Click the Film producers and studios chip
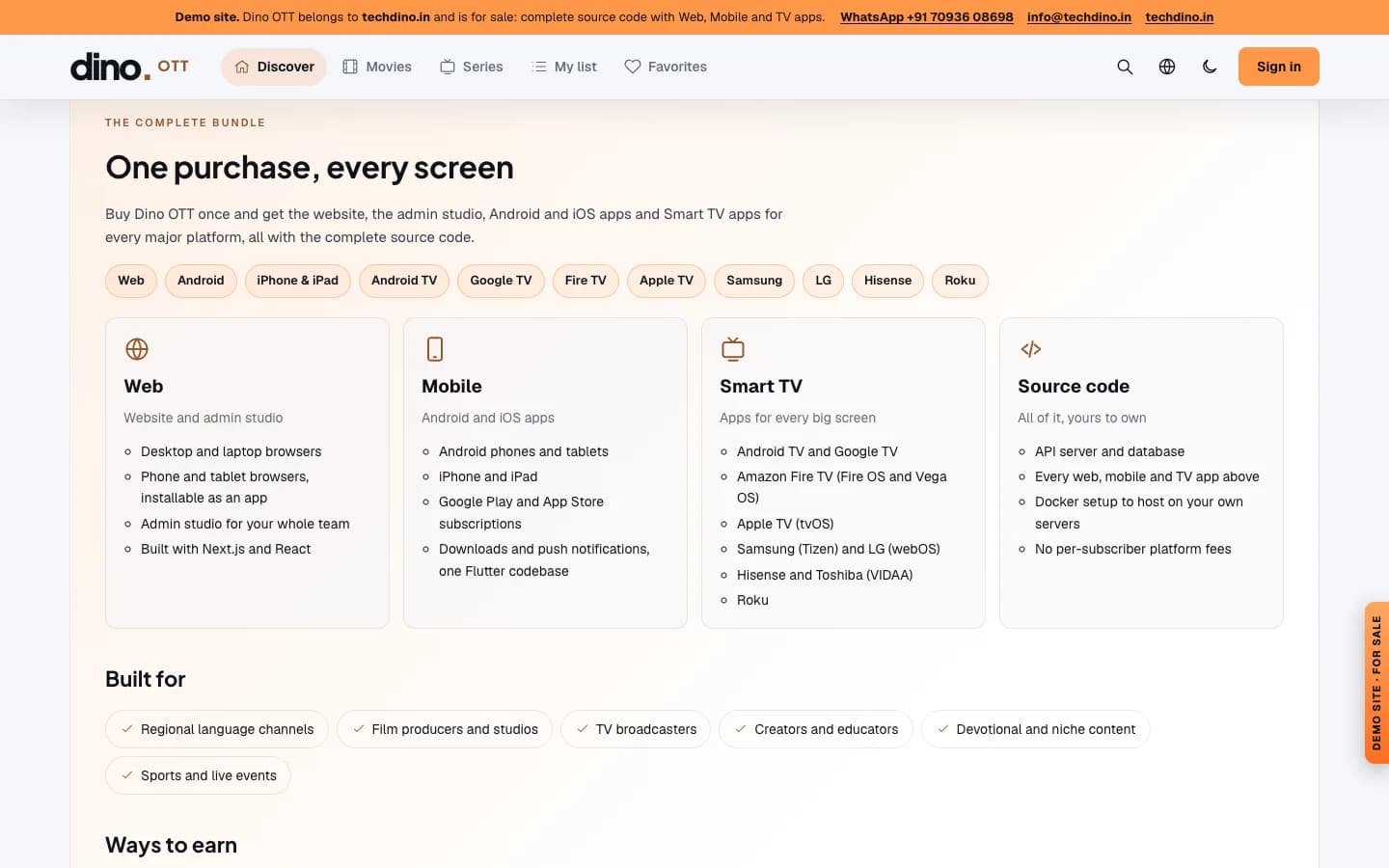 (445, 729)
